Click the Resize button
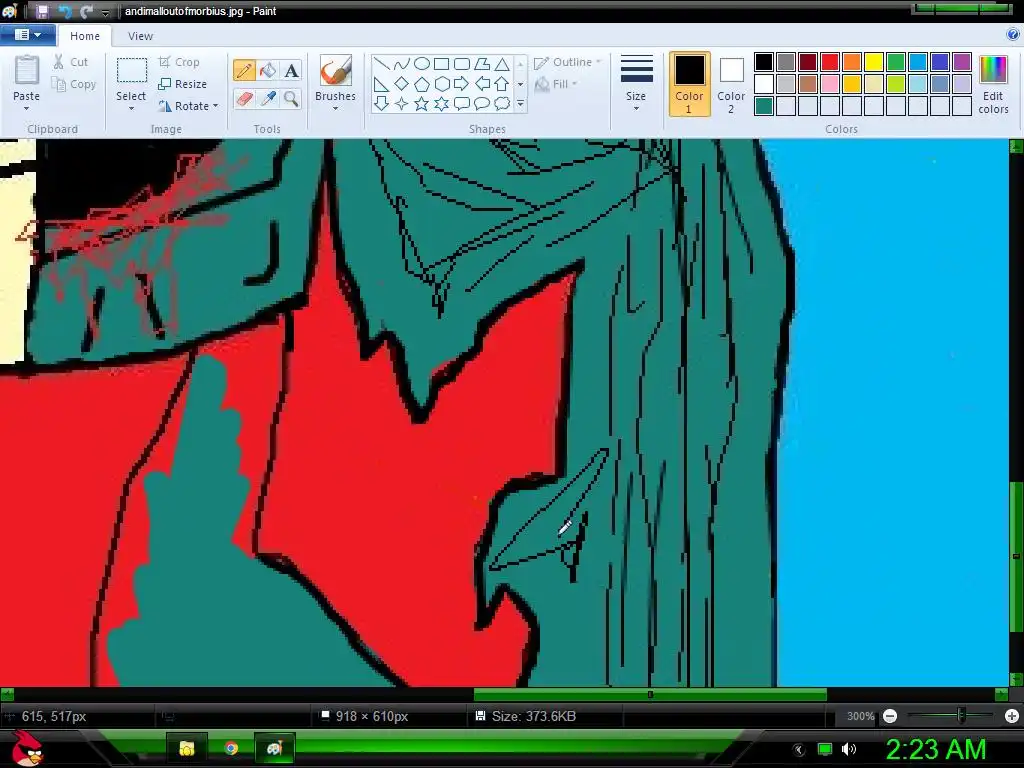Screen dimensions: 1024x768 (183, 84)
